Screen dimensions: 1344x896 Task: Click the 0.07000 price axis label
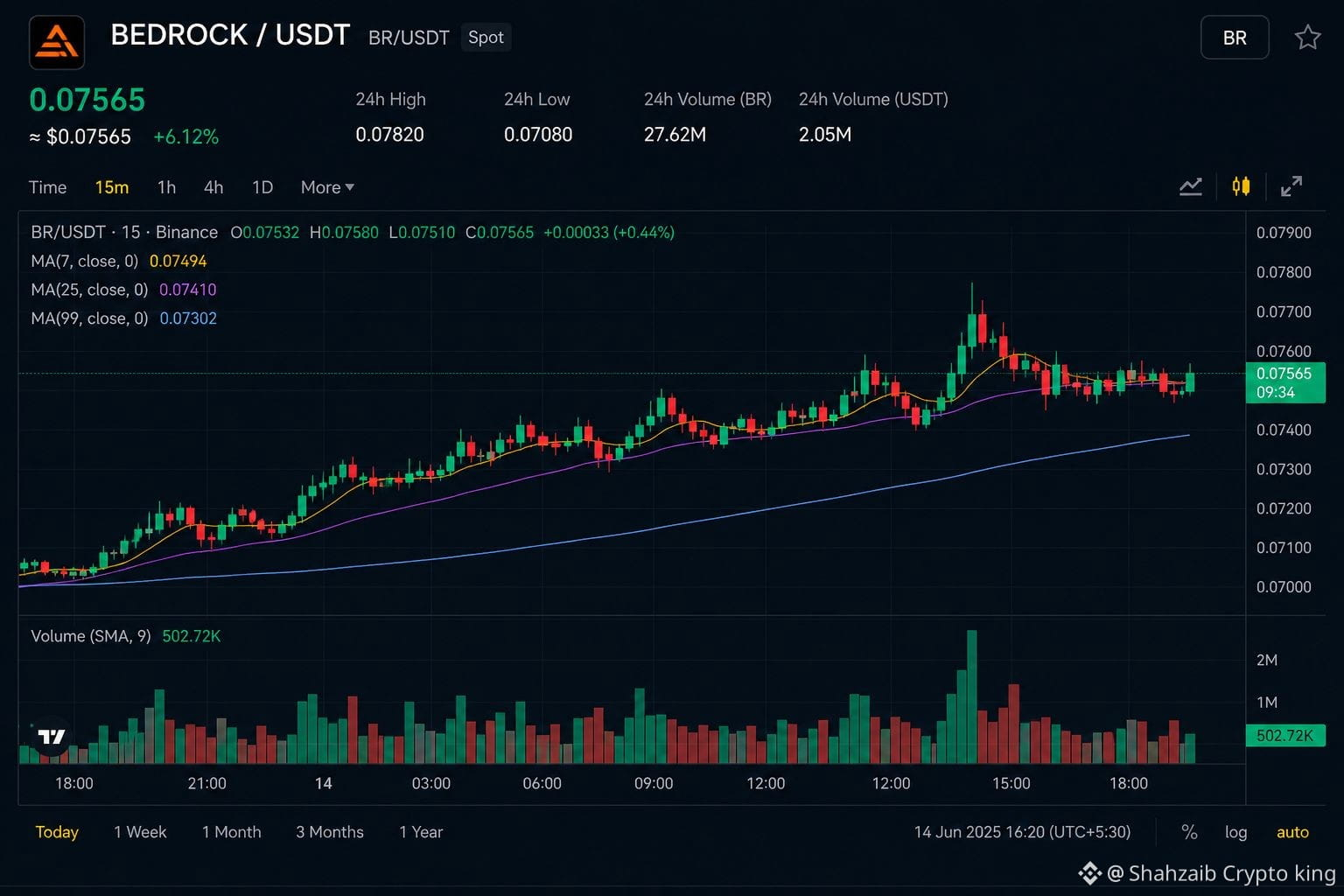click(x=1284, y=587)
